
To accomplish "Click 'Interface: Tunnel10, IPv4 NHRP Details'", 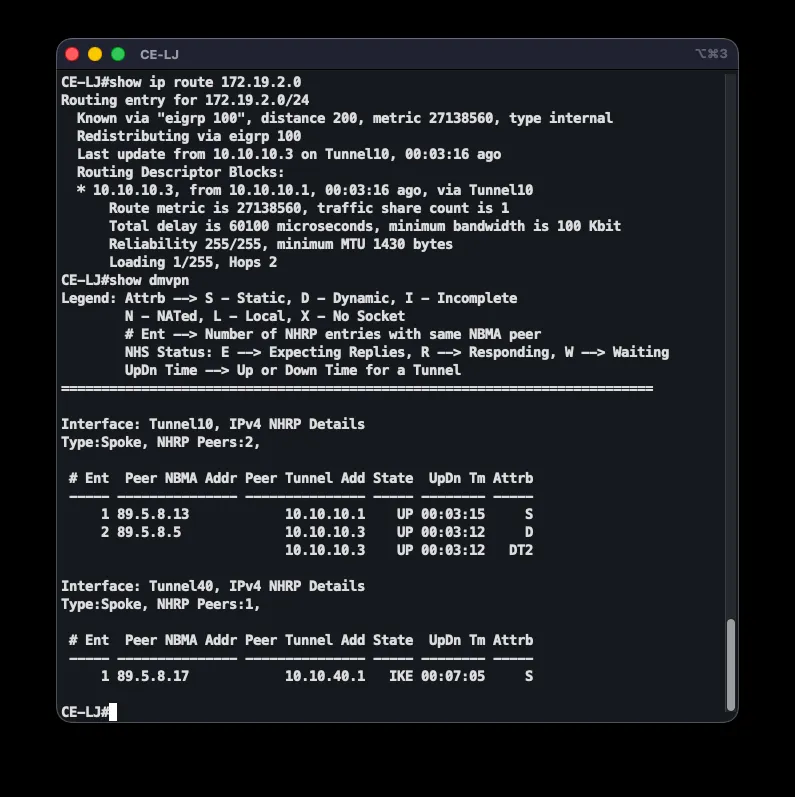I will click(213, 424).
